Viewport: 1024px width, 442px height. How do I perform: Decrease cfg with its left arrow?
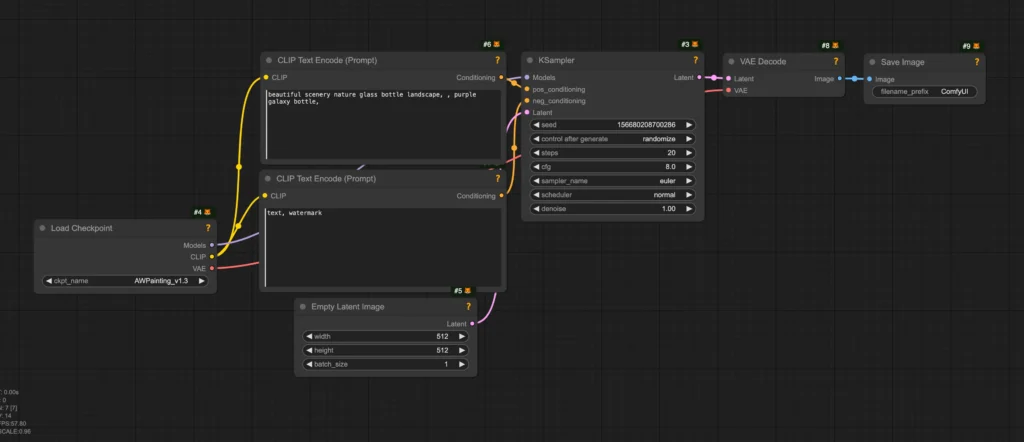[x=536, y=166]
